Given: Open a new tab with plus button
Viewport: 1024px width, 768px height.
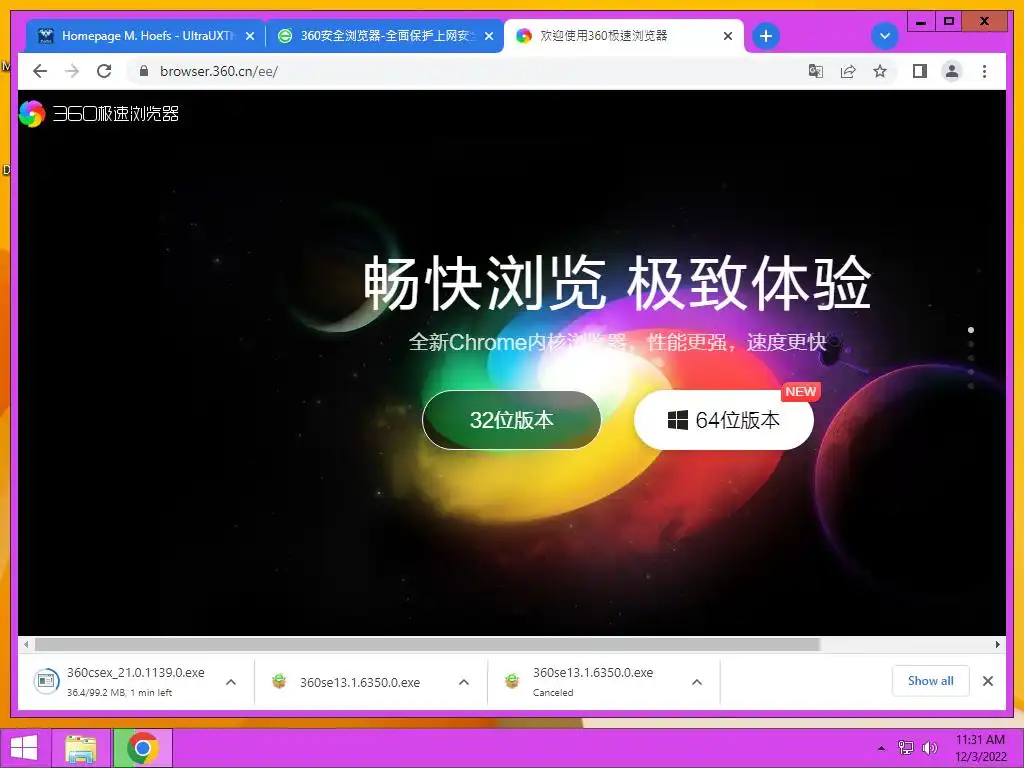Looking at the screenshot, I should (x=766, y=36).
